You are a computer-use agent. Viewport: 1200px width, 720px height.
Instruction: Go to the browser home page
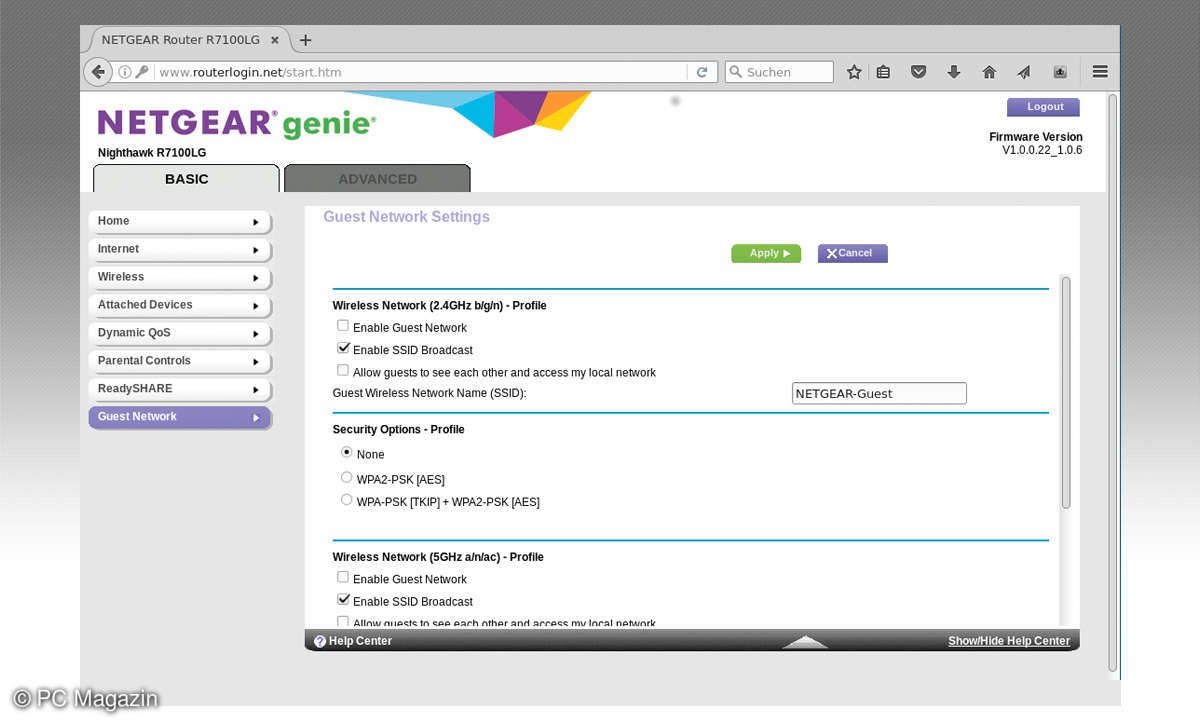point(989,72)
